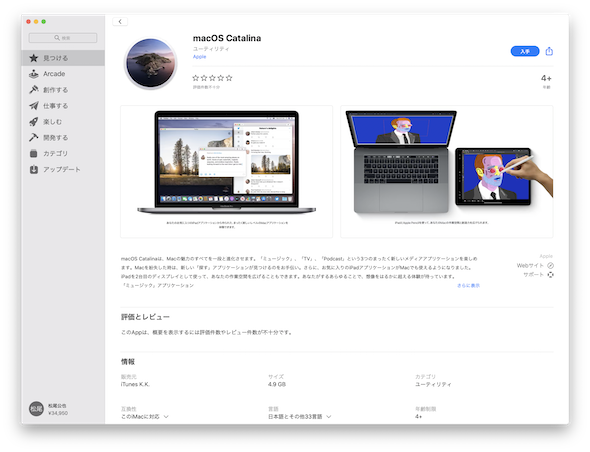Click the compass icon beside Webサイト

coord(550,265)
